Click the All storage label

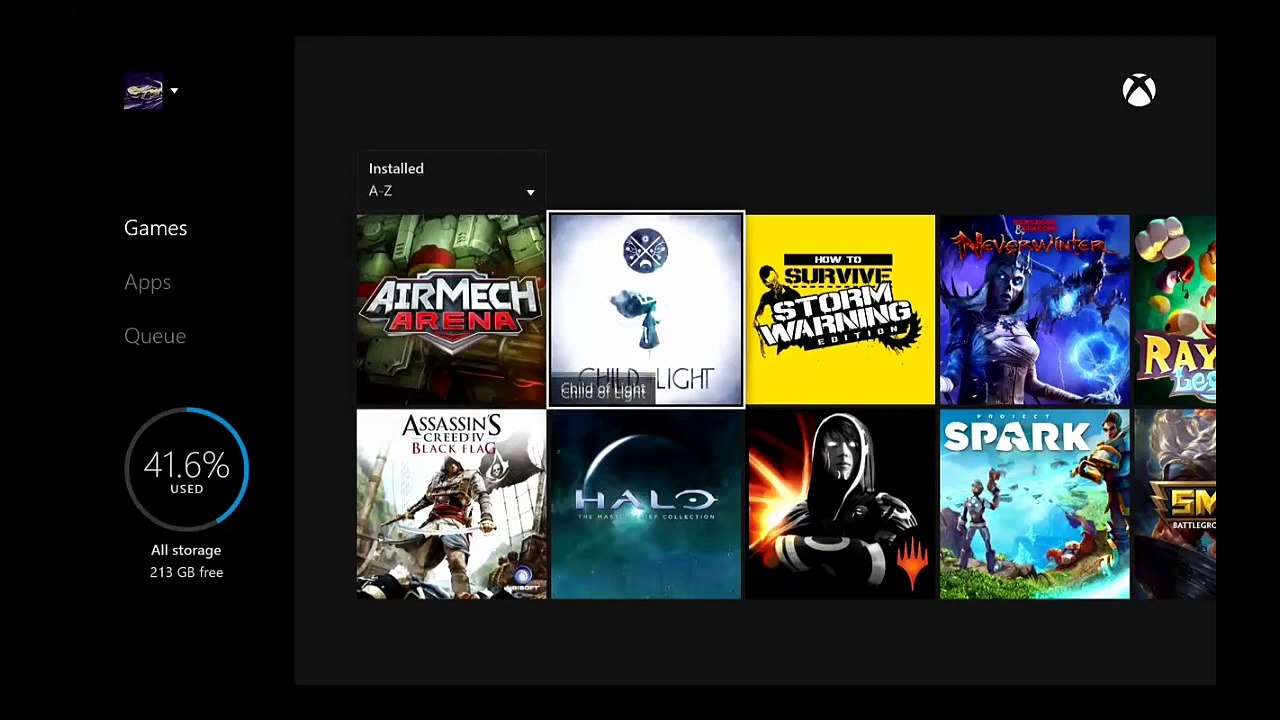click(x=186, y=550)
